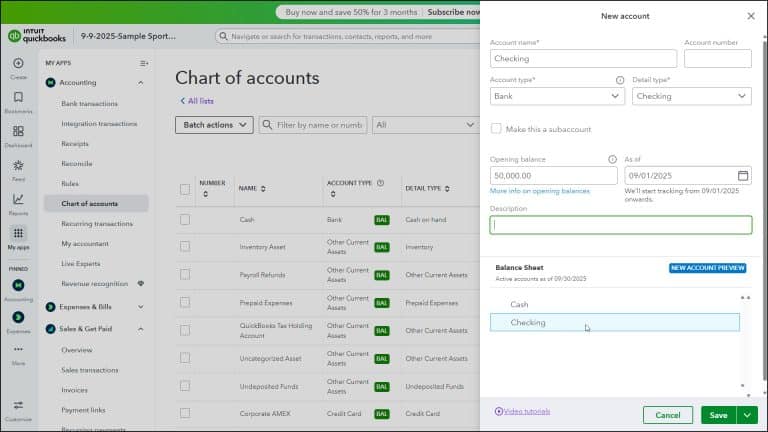Save the new account
Viewport: 768px width, 432px height.
pyautogui.click(x=719, y=415)
